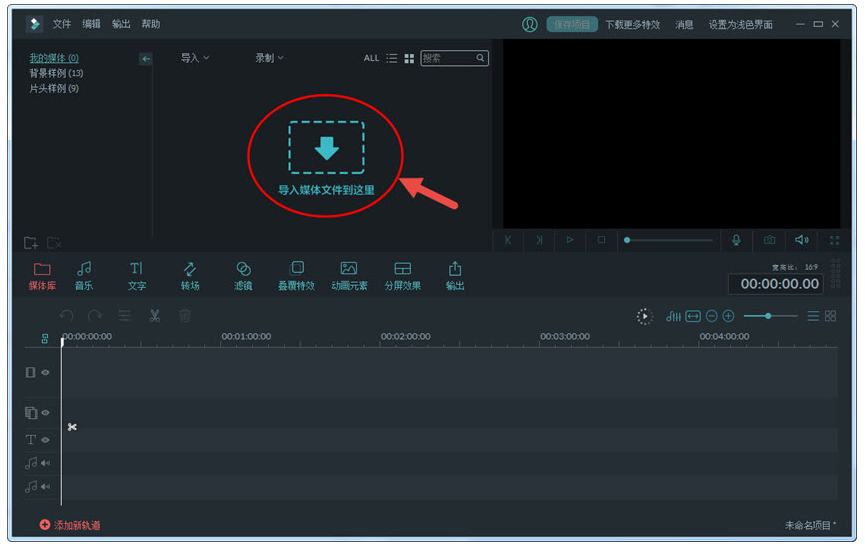
Task: Open the 帮助 menu
Action: point(151,24)
